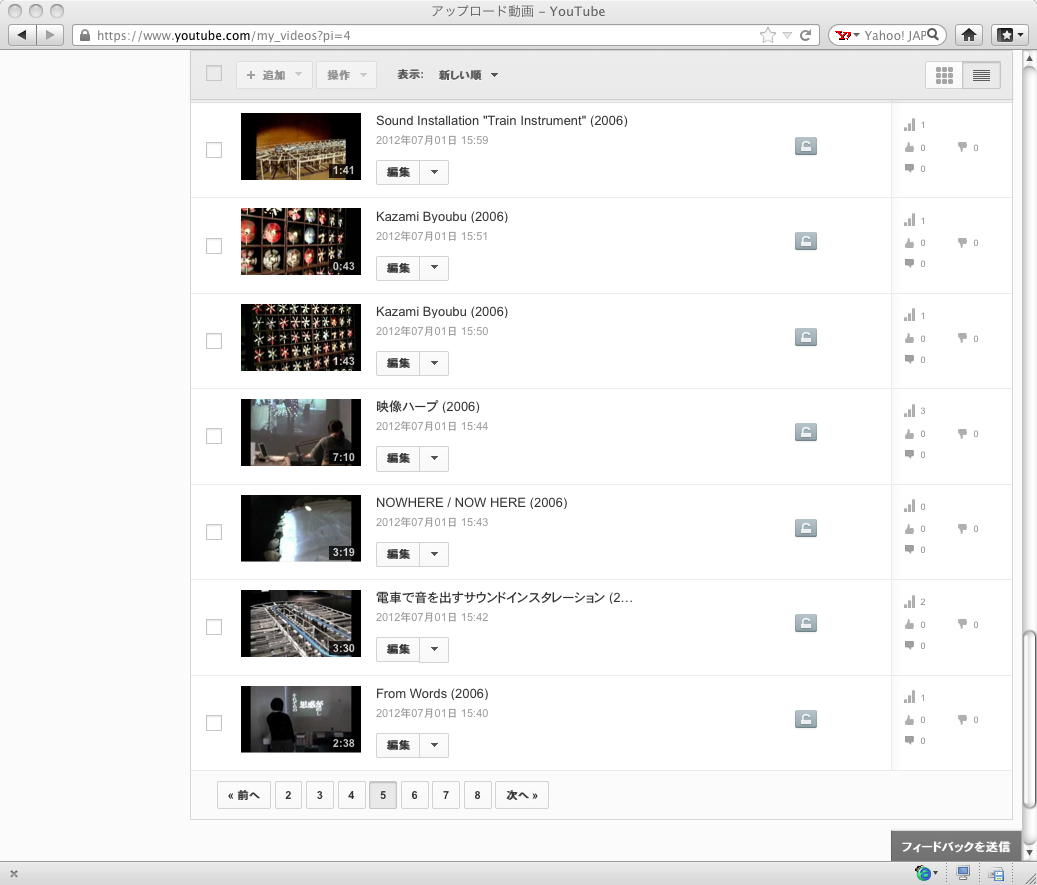This screenshot has width=1037, height=885.
Task: Open the Train Instrument video thumbnail
Action: coord(301,146)
